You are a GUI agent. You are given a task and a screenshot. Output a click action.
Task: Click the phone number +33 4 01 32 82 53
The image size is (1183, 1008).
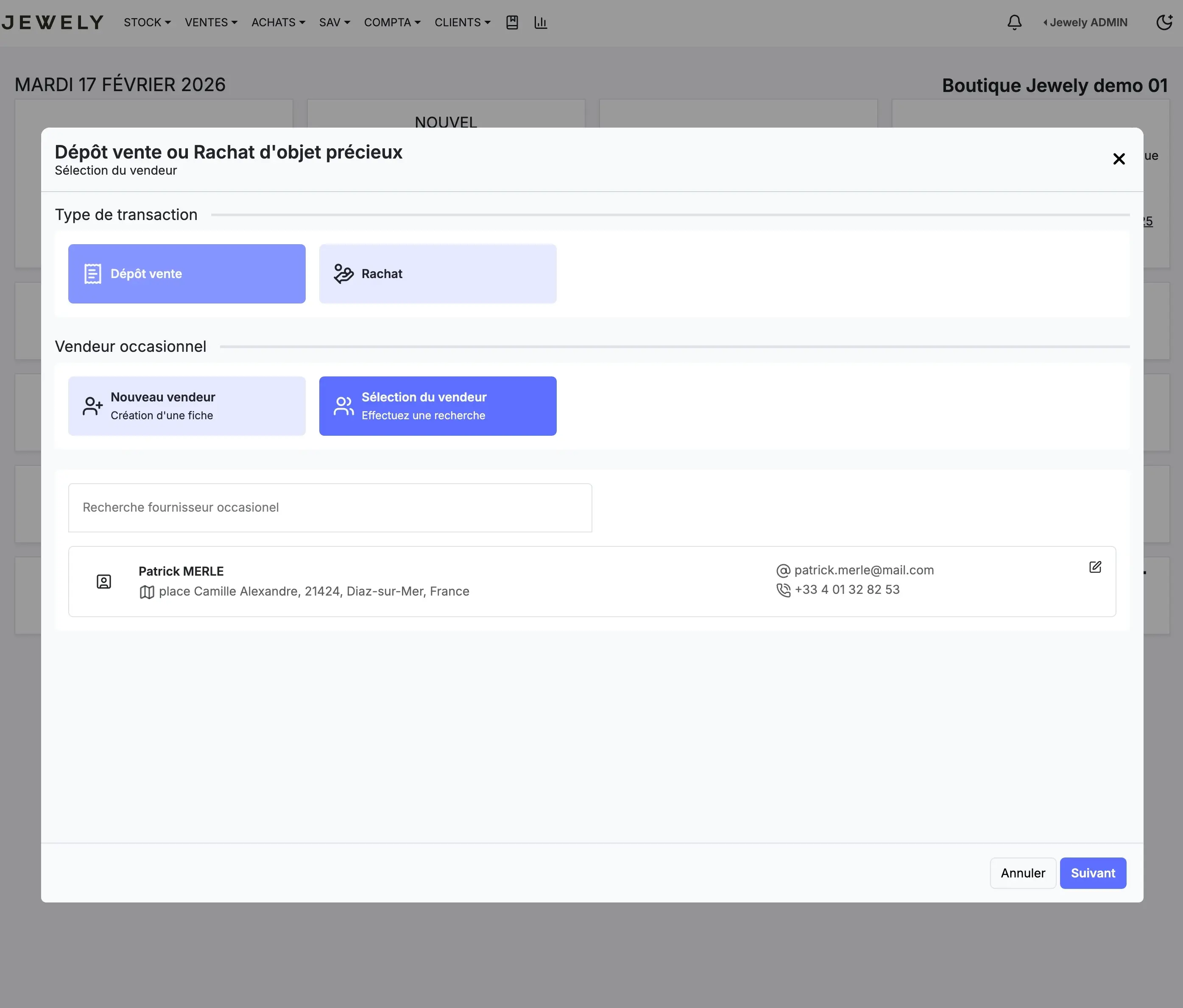click(x=847, y=590)
